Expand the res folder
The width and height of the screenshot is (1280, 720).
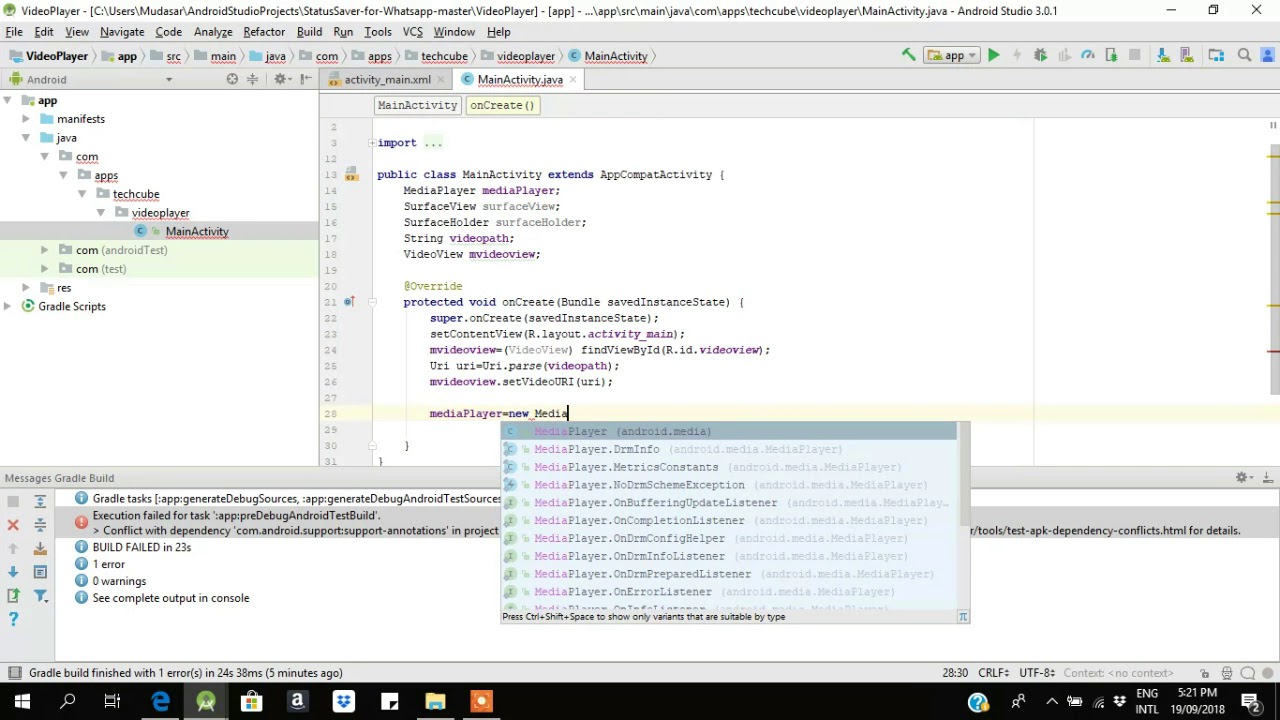coord(26,288)
